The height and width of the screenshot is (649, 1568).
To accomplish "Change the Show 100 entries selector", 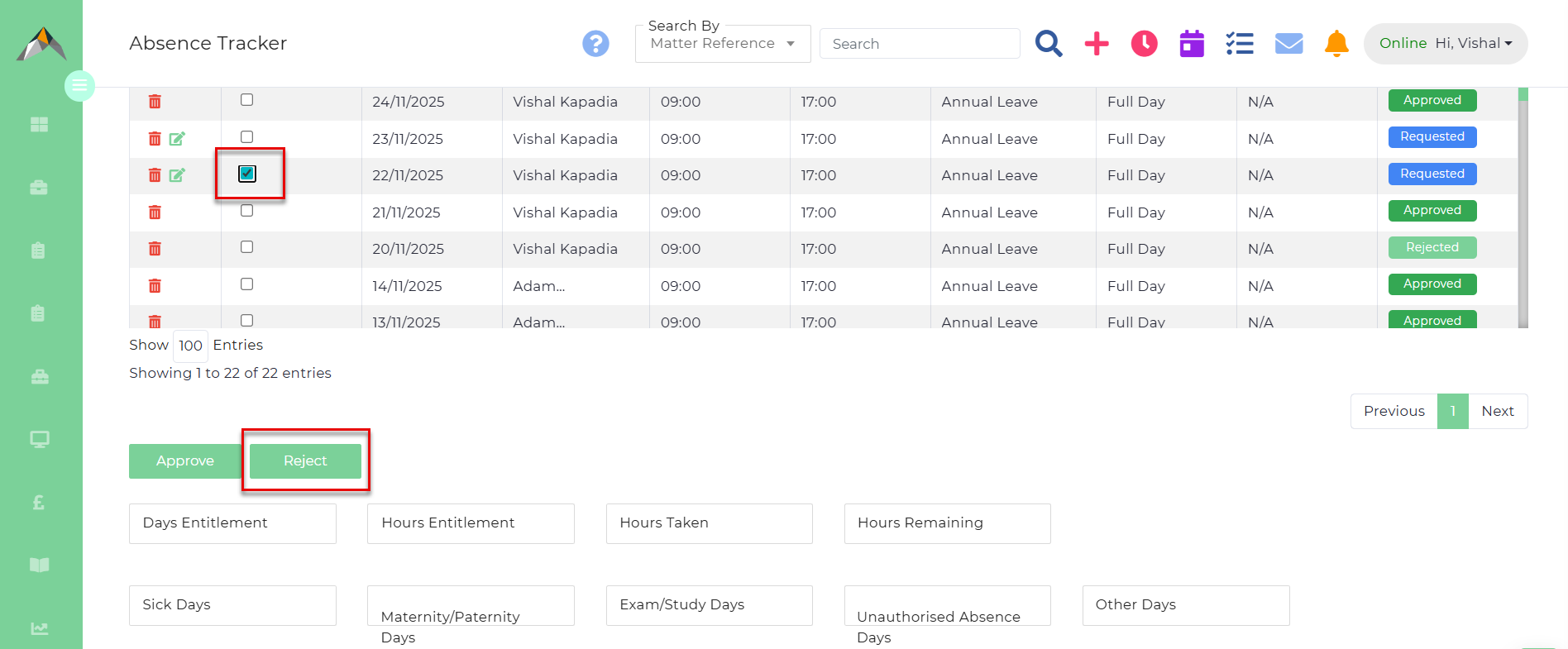I will tap(190, 346).
